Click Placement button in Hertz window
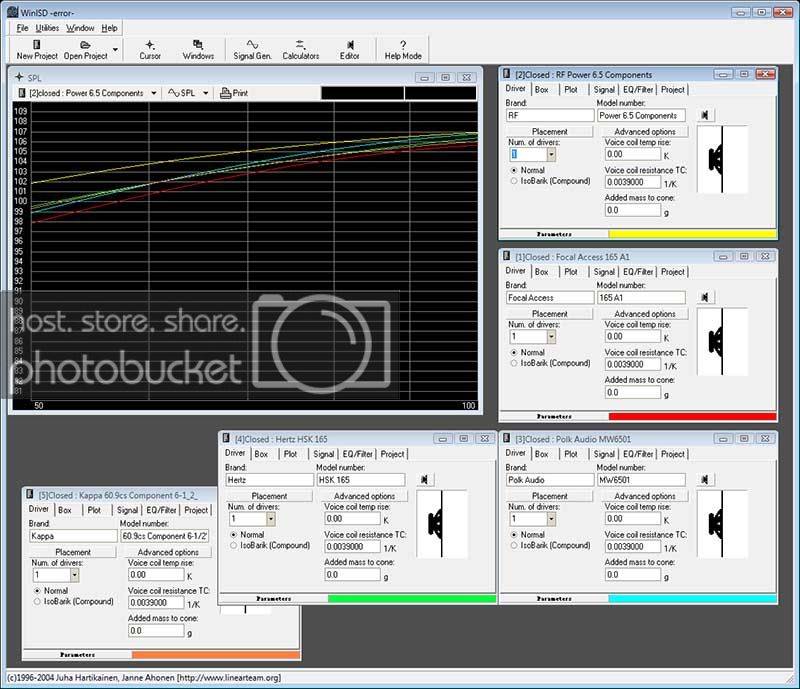The width and height of the screenshot is (800, 689). click(269, 496)
